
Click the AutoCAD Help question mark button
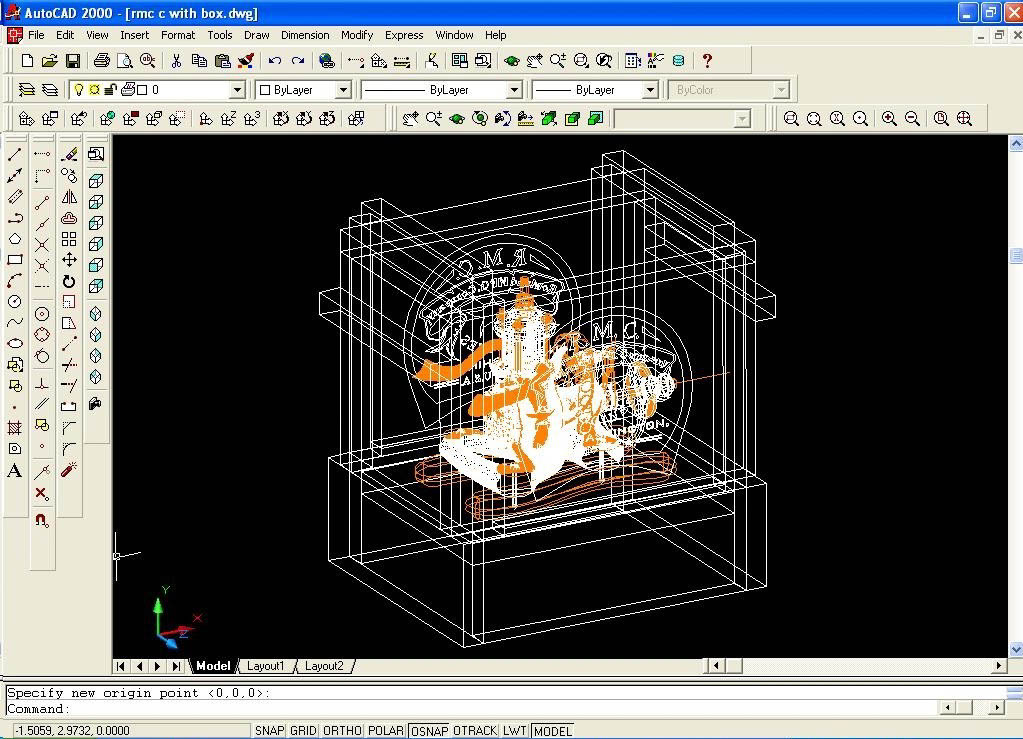(x=707, y=61)
